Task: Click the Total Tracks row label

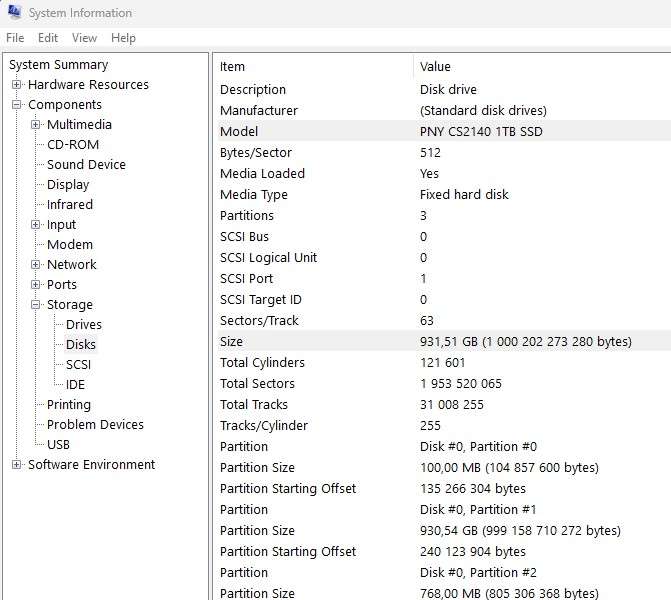Action: (254, 404)
